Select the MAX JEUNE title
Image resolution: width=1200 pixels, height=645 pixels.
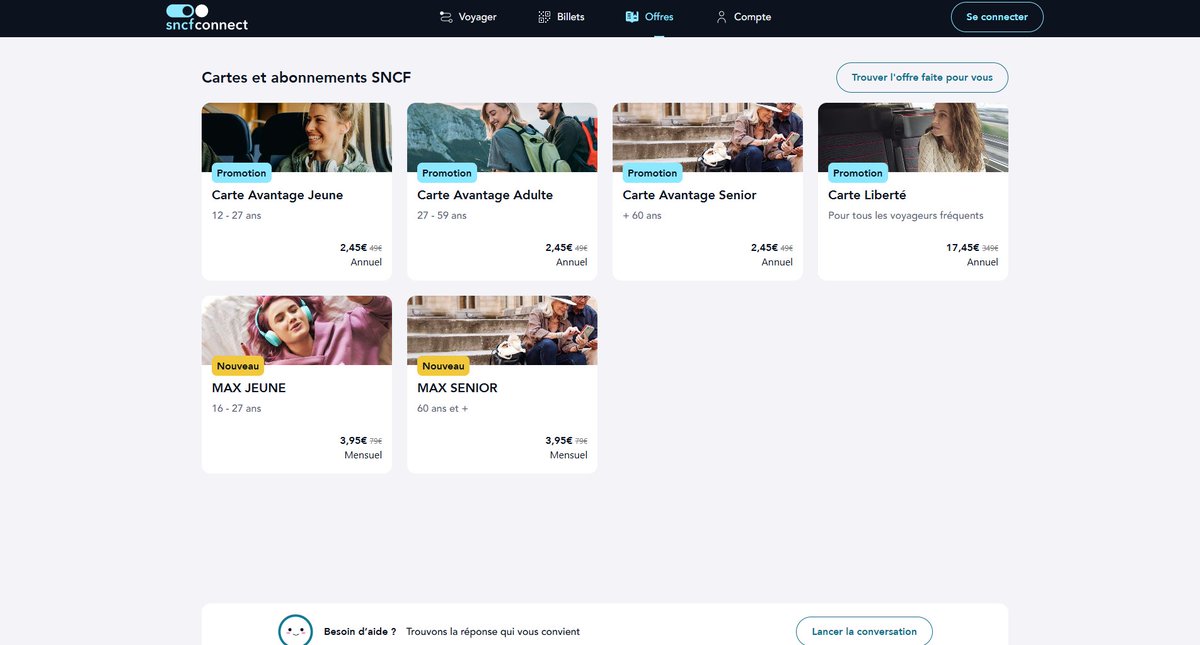(x=249, y=388)
